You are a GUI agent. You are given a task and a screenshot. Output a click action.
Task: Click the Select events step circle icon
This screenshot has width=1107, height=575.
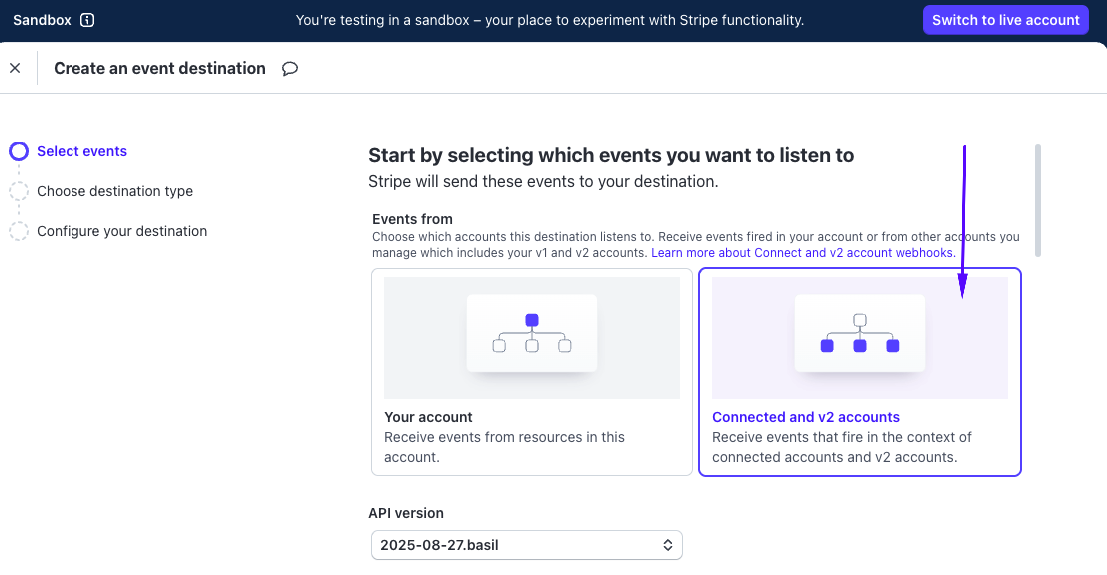pos(19,151)
